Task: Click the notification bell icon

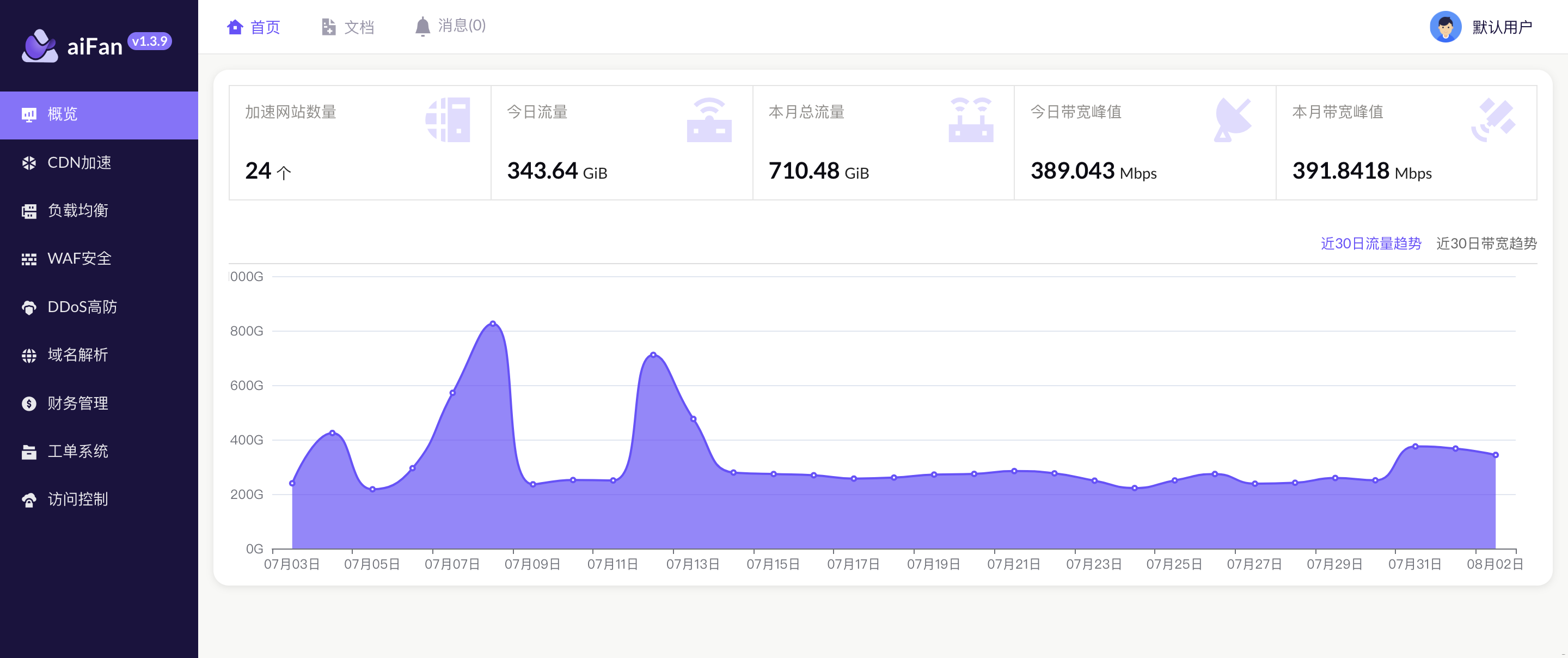Action: click(x=422, y=27)
